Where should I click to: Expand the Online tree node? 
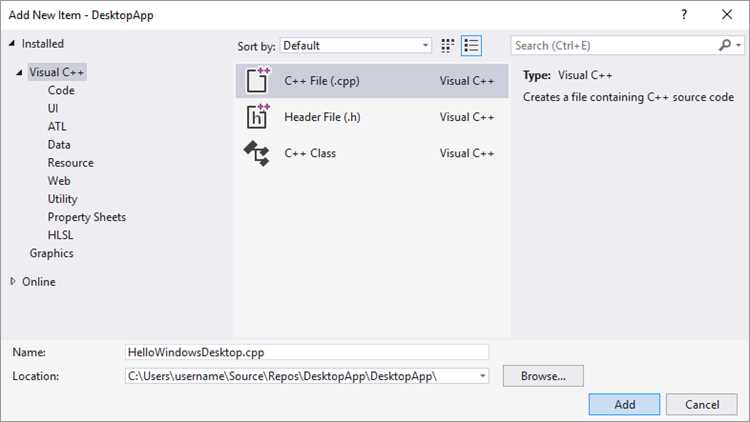(13, 281)
